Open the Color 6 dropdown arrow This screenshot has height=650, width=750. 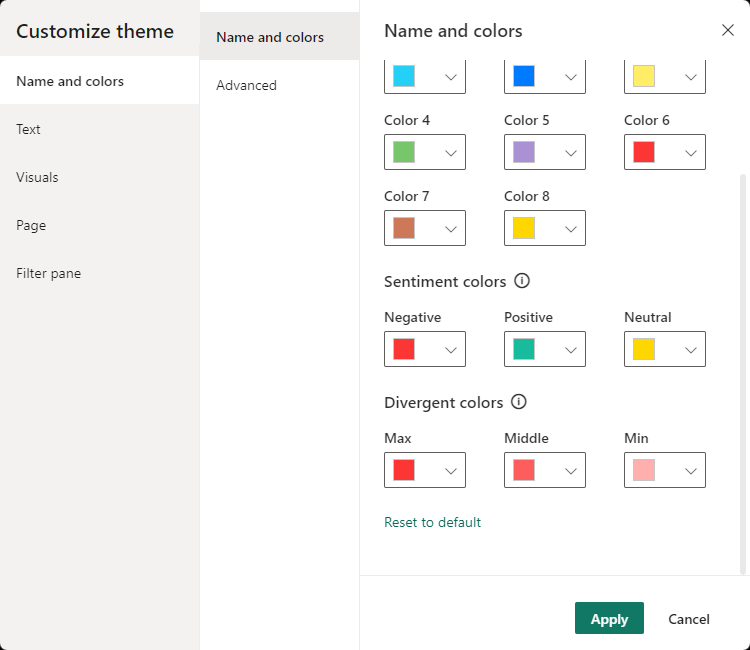coord(691,152)
